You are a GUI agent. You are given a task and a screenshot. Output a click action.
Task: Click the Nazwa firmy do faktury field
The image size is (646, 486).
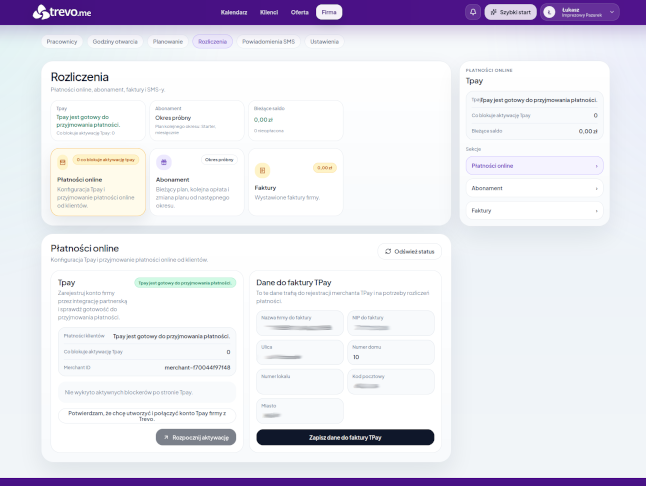pos(300,323)
